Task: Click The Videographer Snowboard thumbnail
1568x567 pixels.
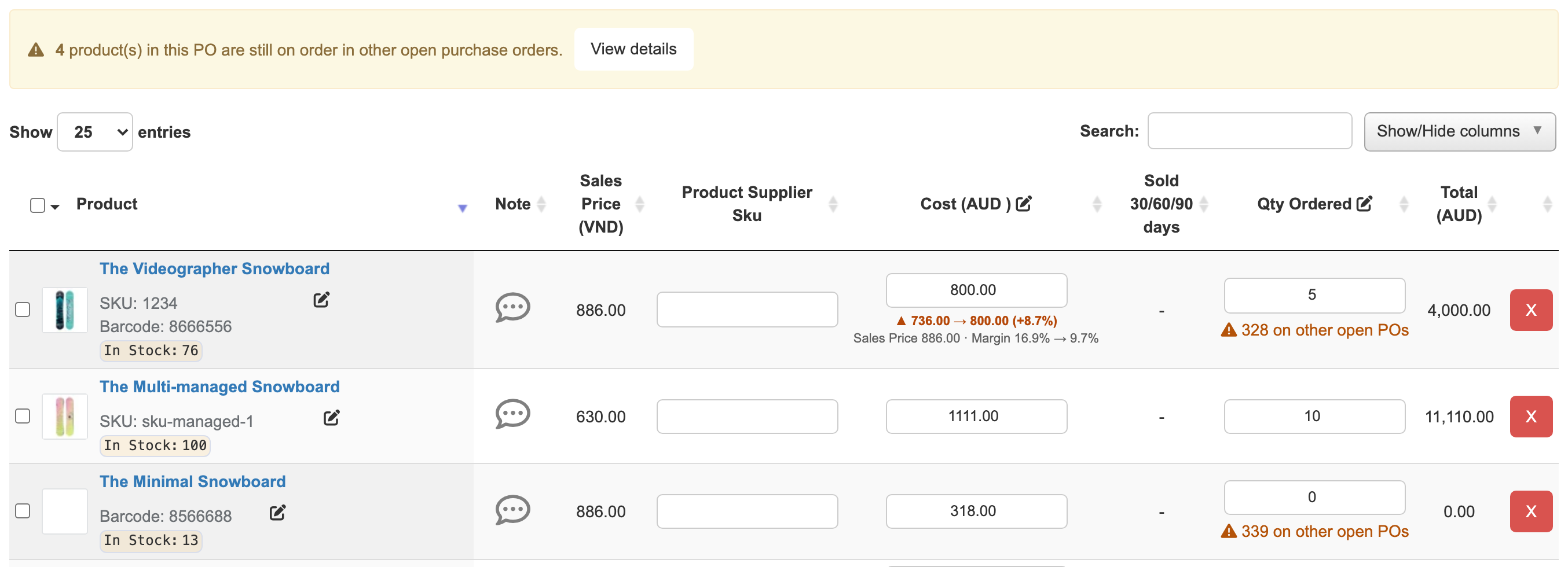Action: pyautogui.click(x=64, y=310)
